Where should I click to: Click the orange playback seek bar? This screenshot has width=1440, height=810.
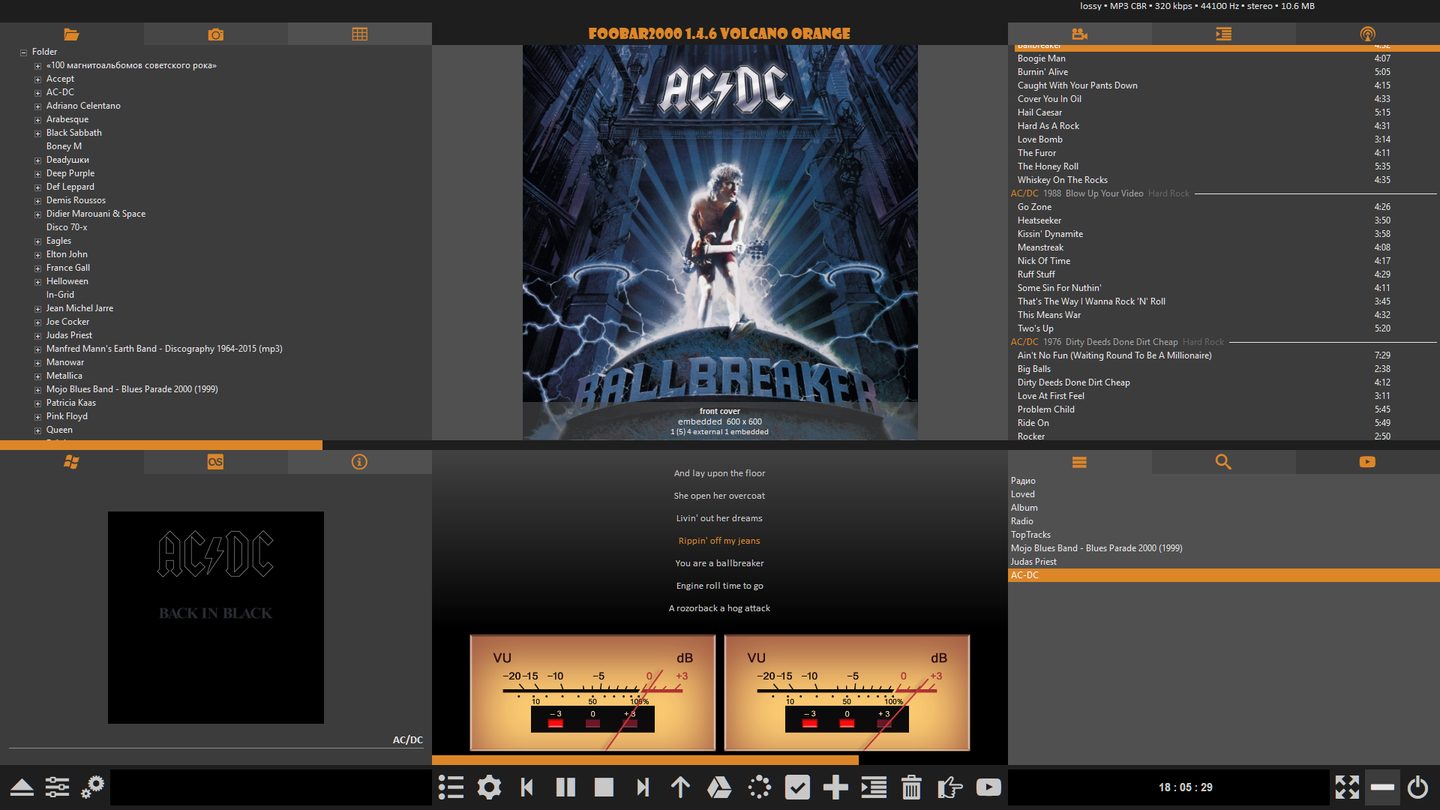pos(645,760)
